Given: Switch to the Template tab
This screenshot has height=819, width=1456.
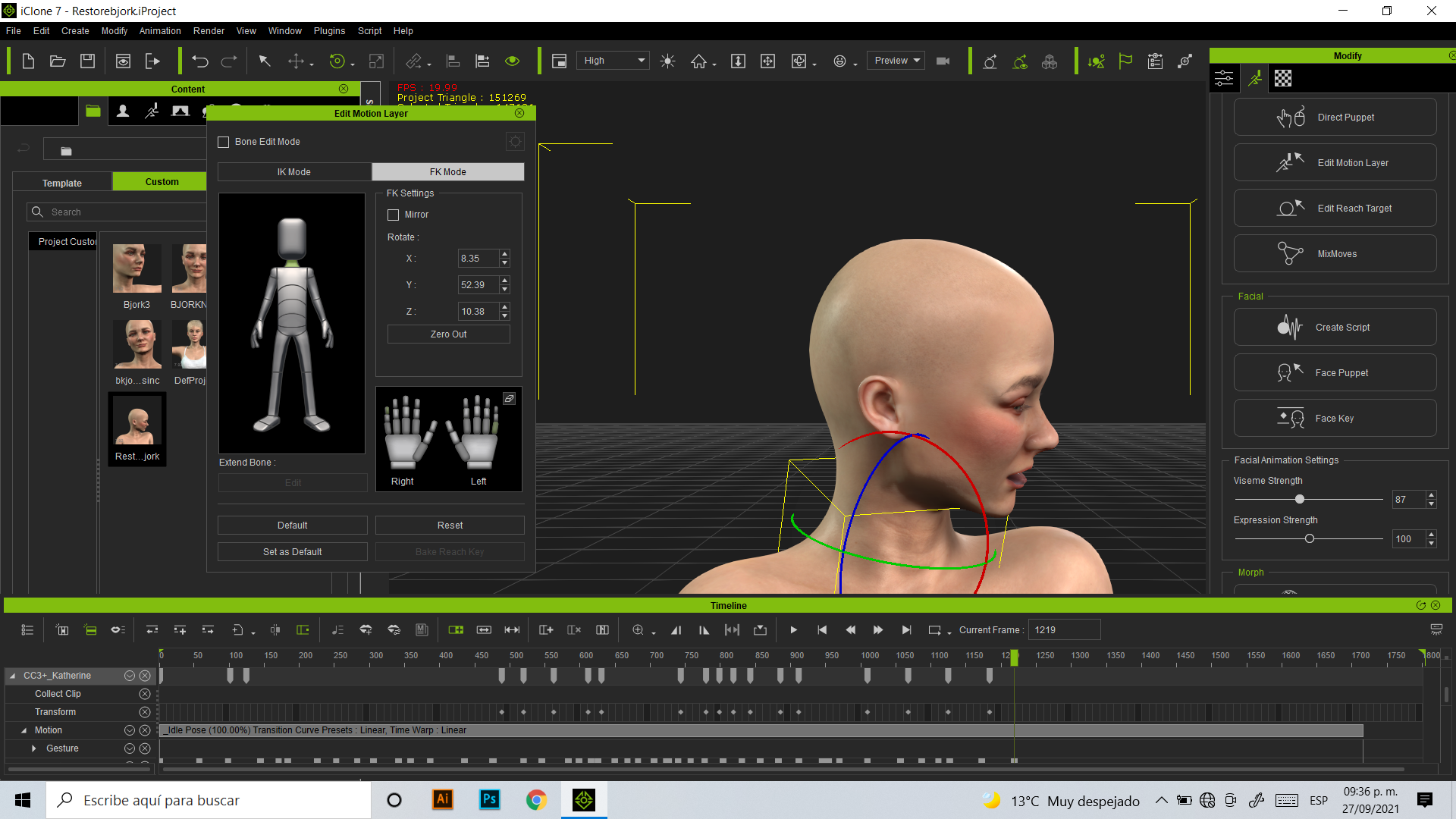Looking at the screenshot, I should coord(62,184).
